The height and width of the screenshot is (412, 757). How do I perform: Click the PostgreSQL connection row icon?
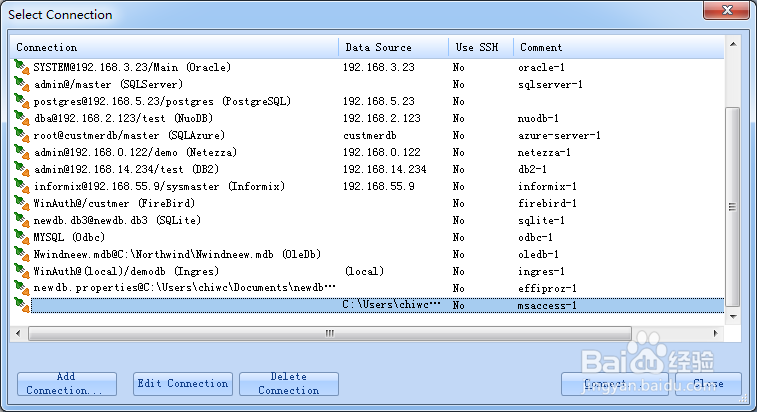22,100
